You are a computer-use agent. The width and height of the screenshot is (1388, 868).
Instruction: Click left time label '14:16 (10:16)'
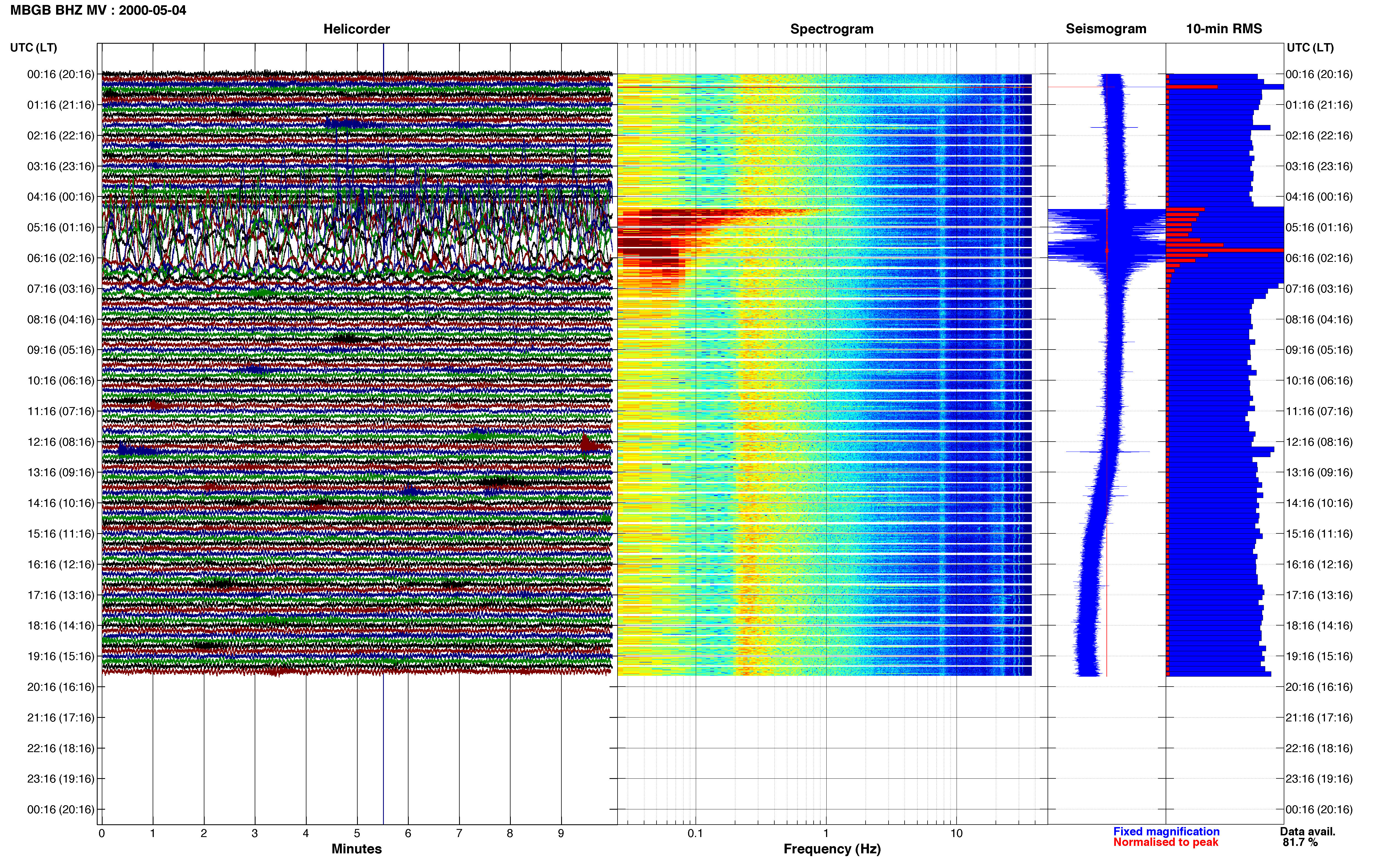[60, 503]
